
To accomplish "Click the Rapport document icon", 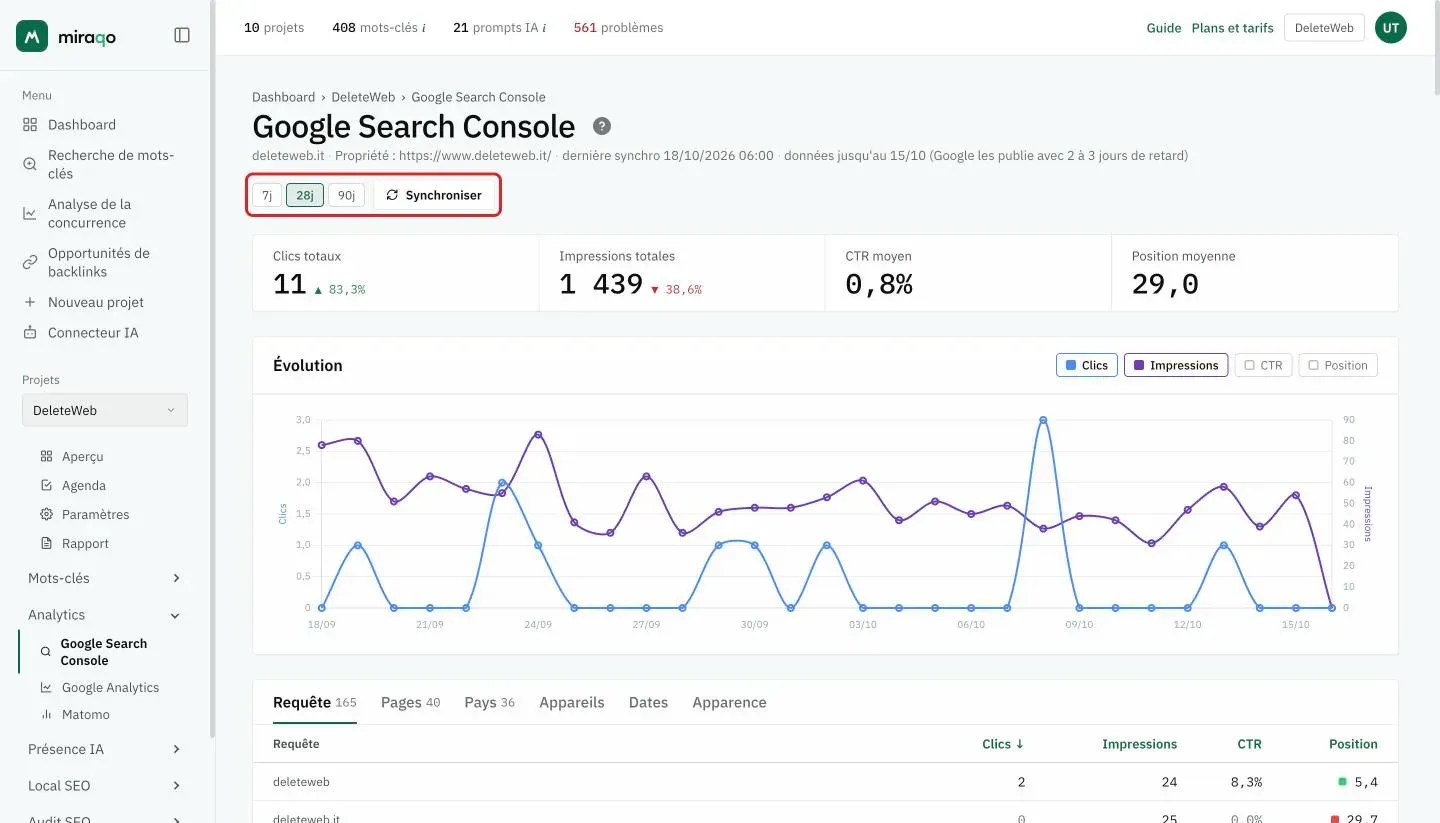I will click(x=46, y=543).
